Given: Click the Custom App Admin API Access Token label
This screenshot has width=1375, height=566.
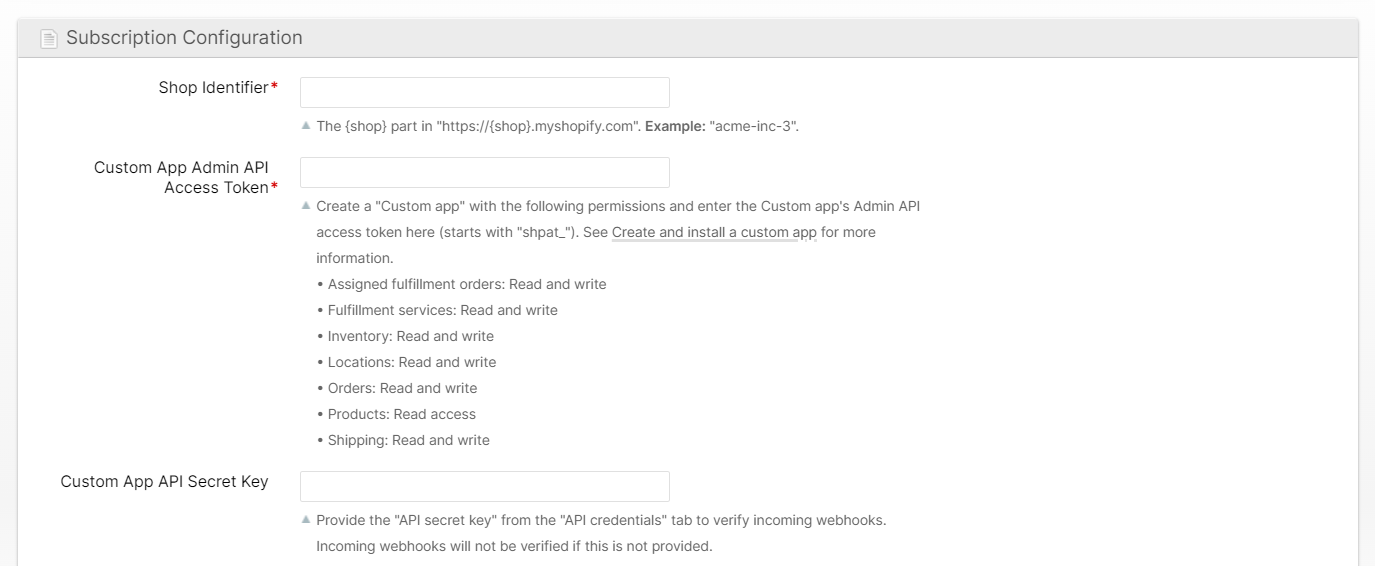Looking at the screenshot, I should 182,177.
